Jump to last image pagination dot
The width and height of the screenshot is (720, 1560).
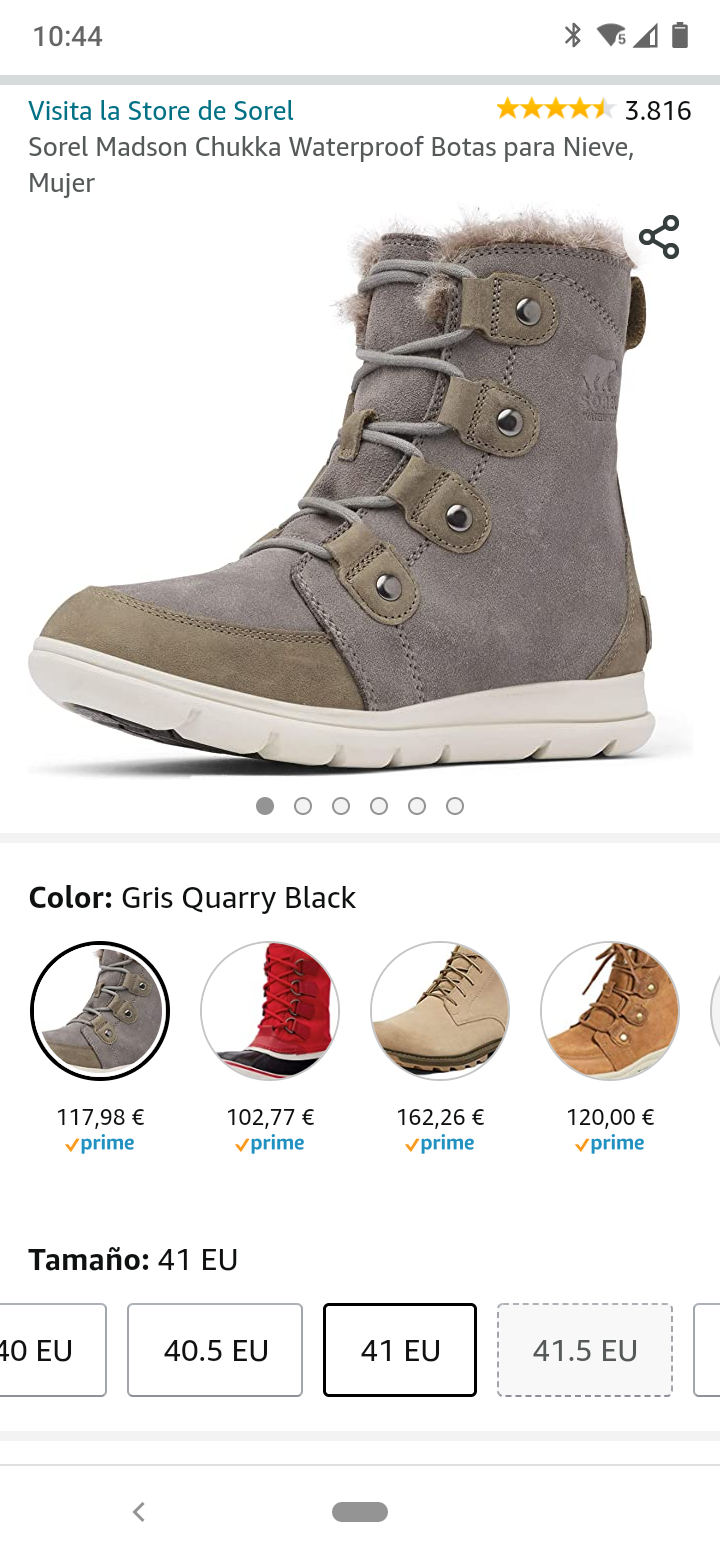coord(455,806)
